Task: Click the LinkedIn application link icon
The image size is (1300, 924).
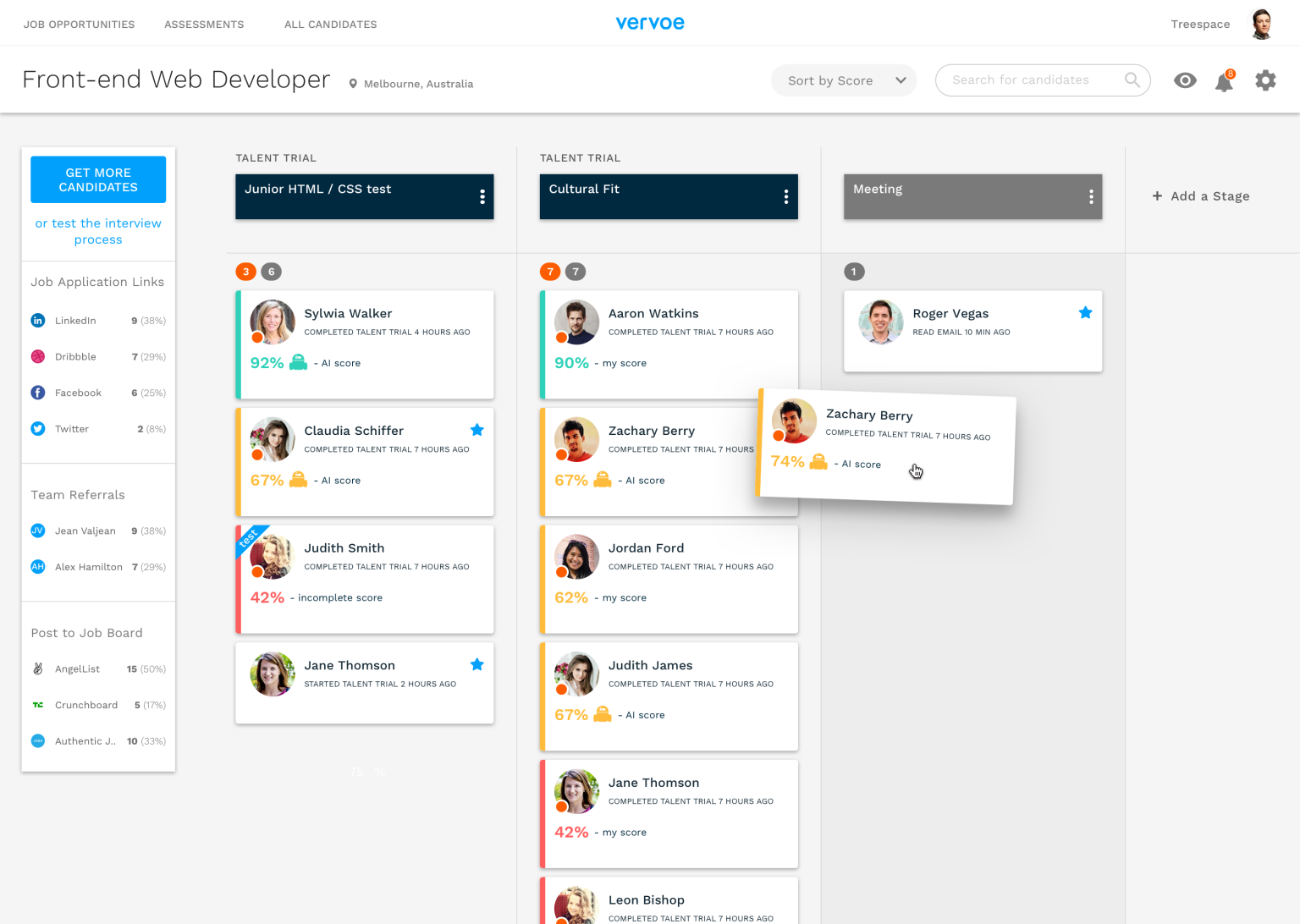Action: click(x=38, y=320)
